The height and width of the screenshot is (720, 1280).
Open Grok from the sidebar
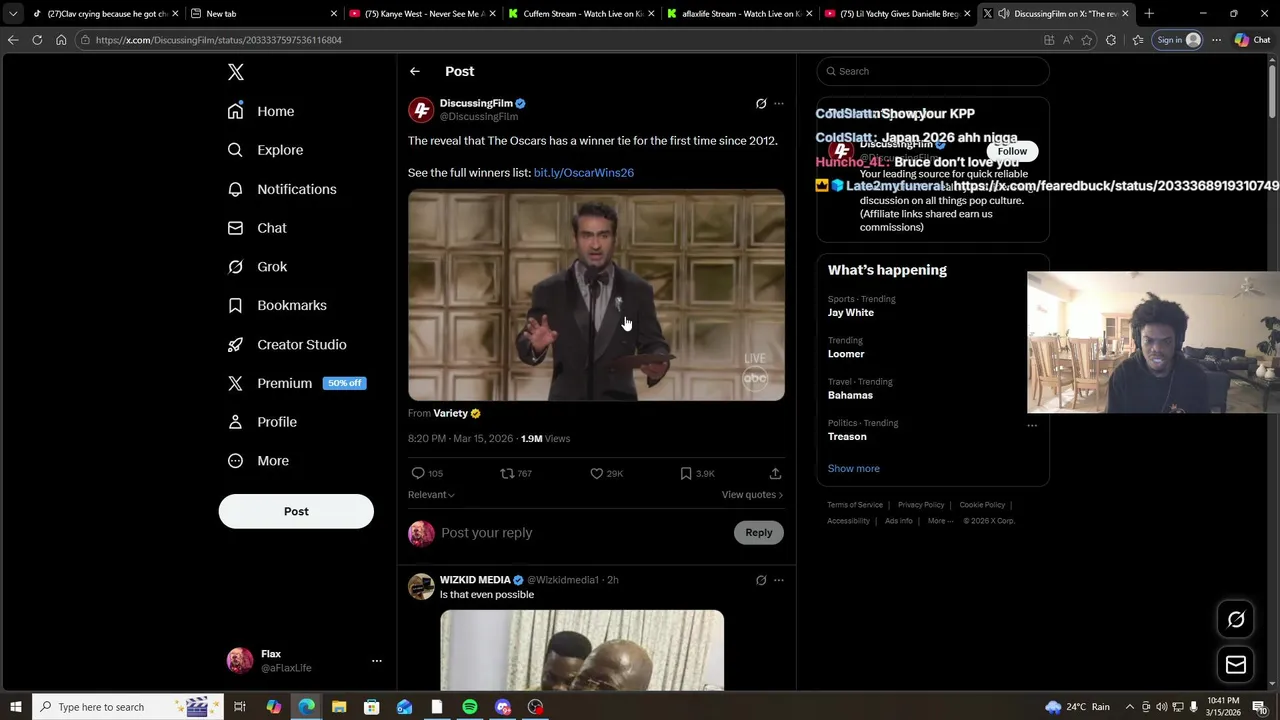[257, 267]
